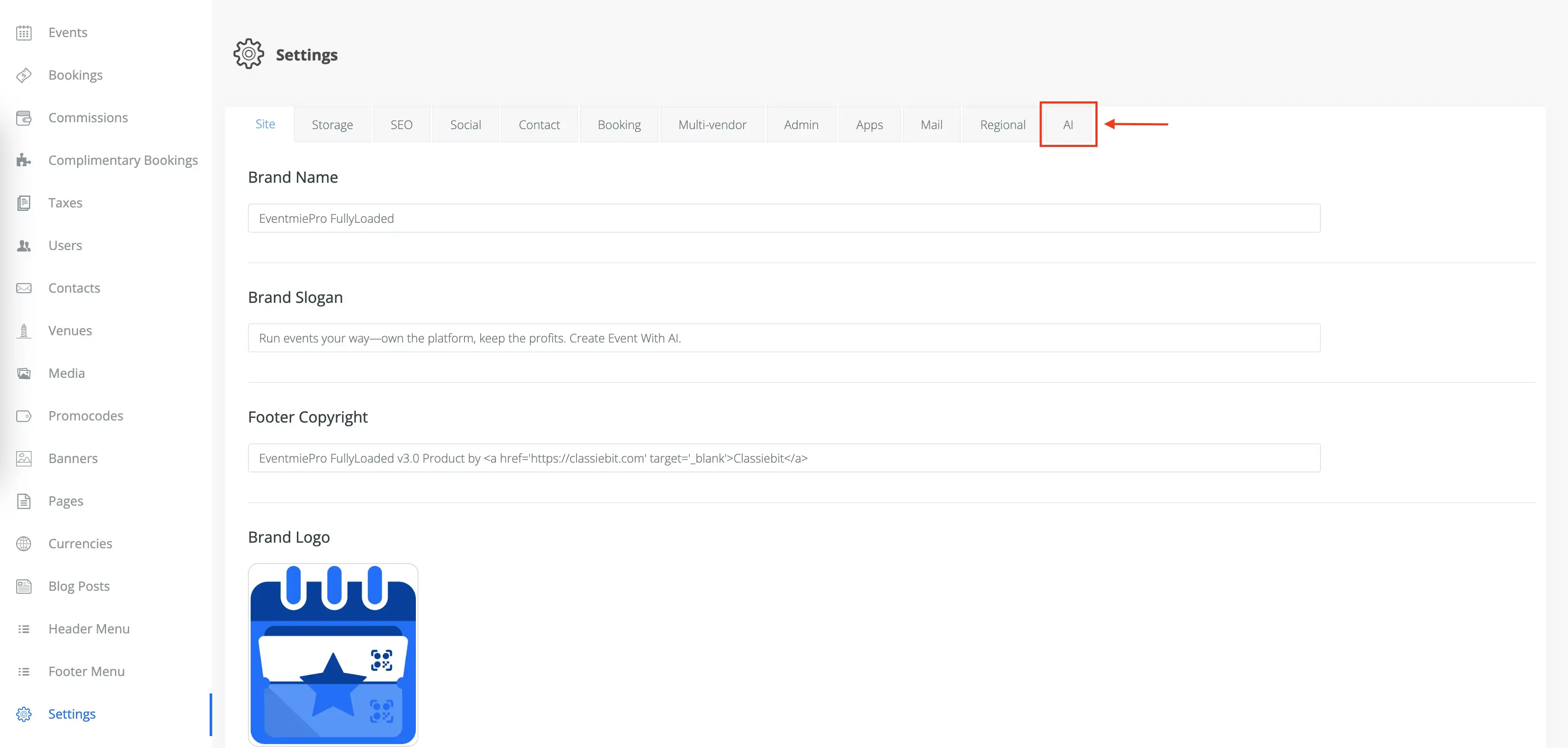Image resolution: width=1568 pixels, height=748 pixels.
Task: Switch to the Multi-vendor tab
Action: coord(712,124)
